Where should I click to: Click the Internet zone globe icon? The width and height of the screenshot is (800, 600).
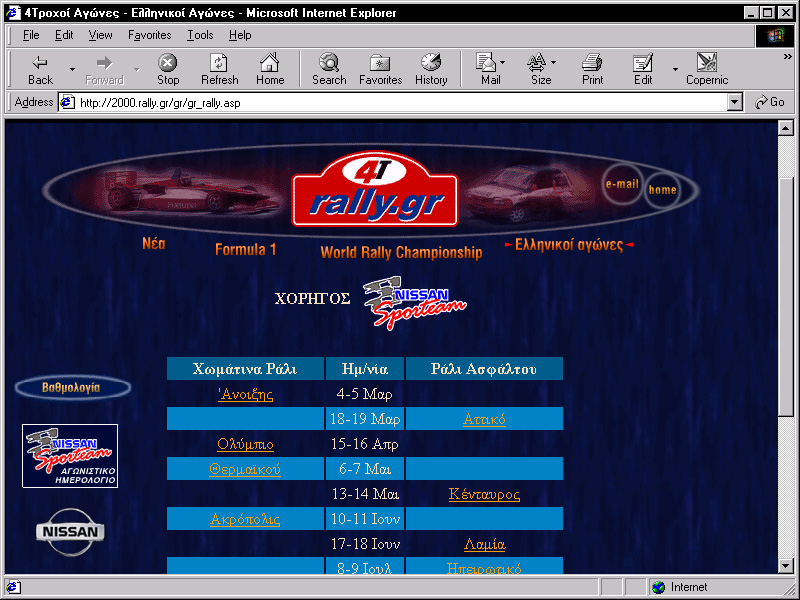659,587
